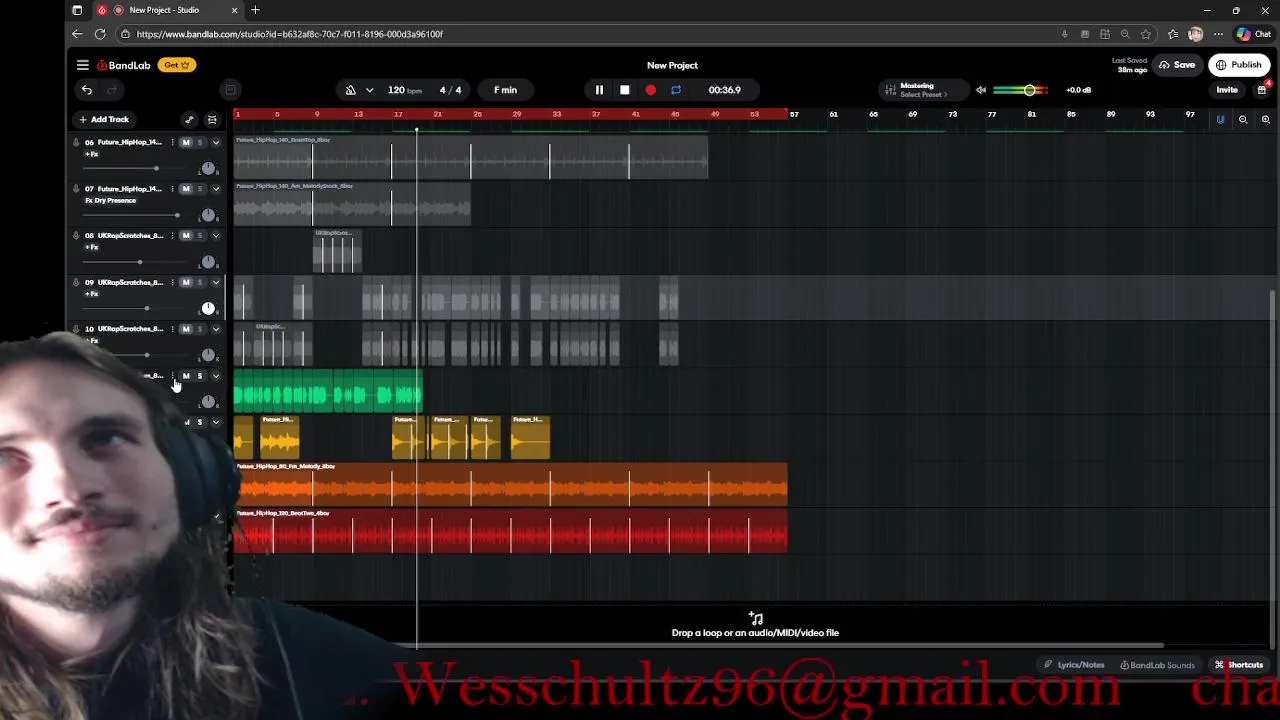Collapse track heights icon

(212, 119)
